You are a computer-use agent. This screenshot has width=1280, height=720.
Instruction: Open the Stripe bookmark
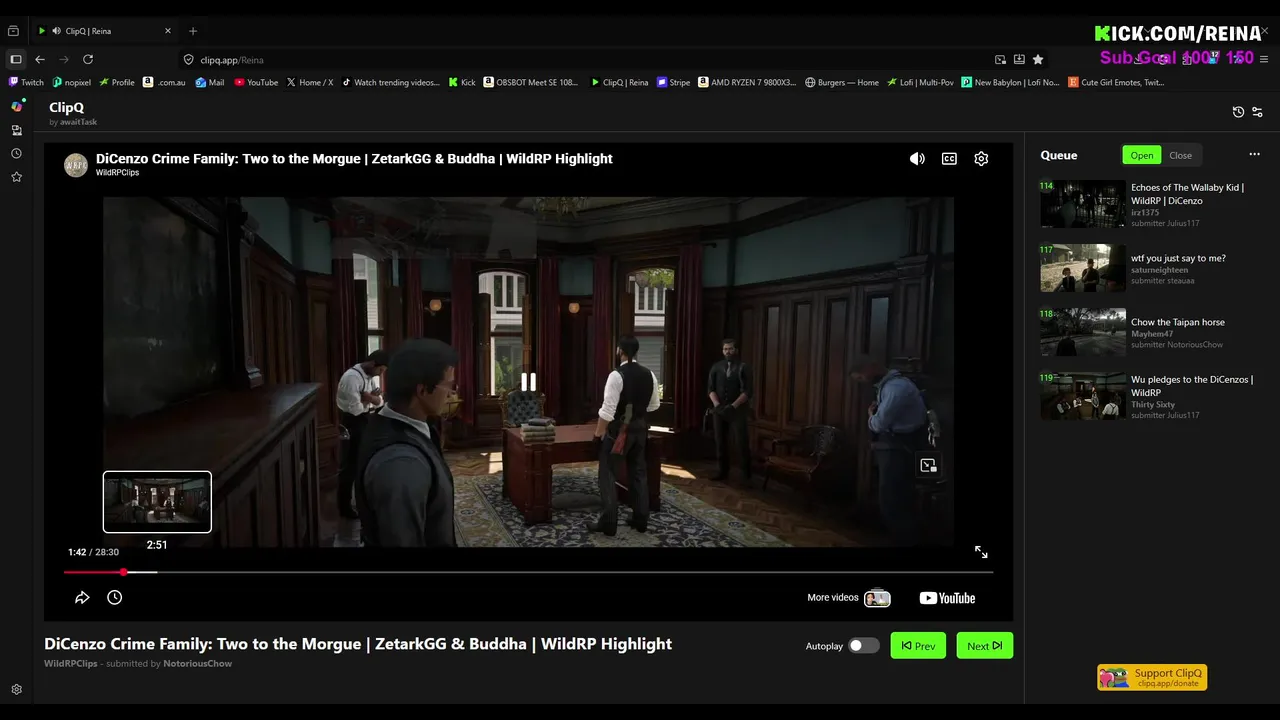(x=674, y=82)
